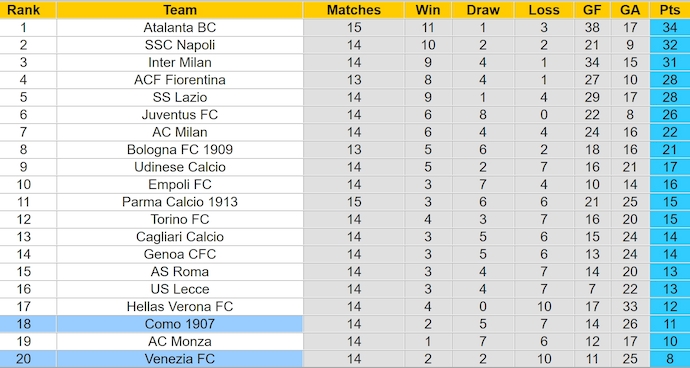Click the Matches column header
This screenshot has width=690, height=368.
point(354,10)
